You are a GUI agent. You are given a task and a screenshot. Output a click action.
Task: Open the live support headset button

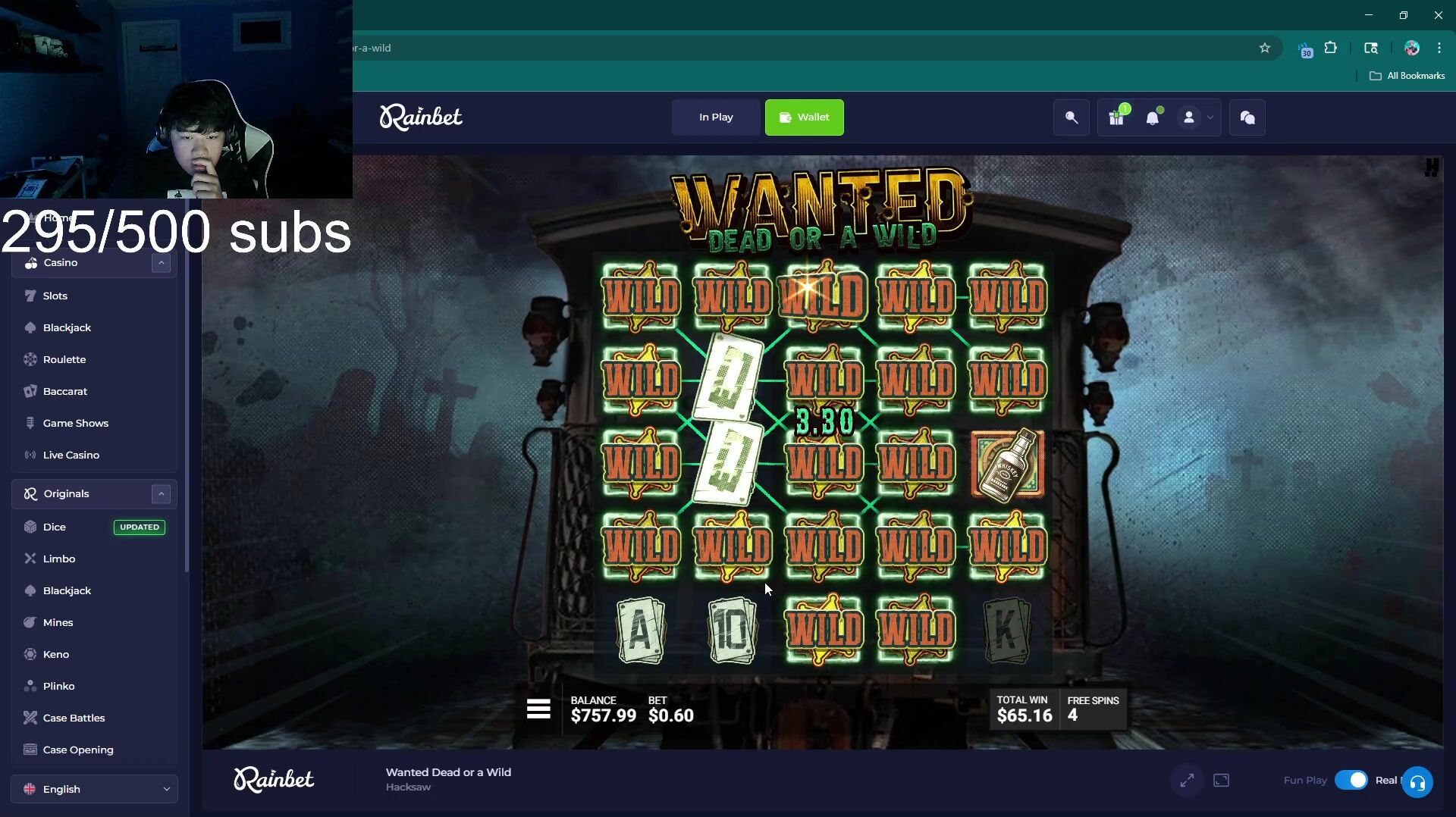(x=1417, y=782)
